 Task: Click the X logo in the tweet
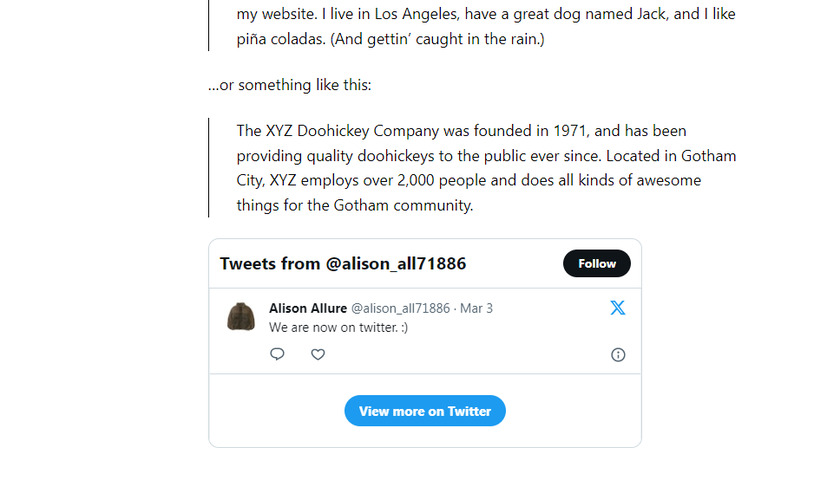(618, 308)
